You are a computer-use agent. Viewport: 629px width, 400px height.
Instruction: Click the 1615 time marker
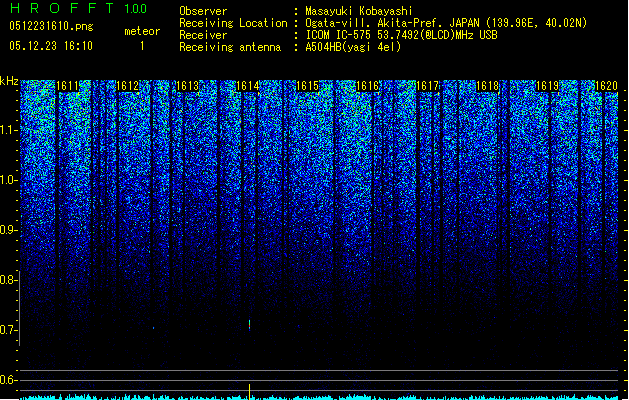click(307, 86)
